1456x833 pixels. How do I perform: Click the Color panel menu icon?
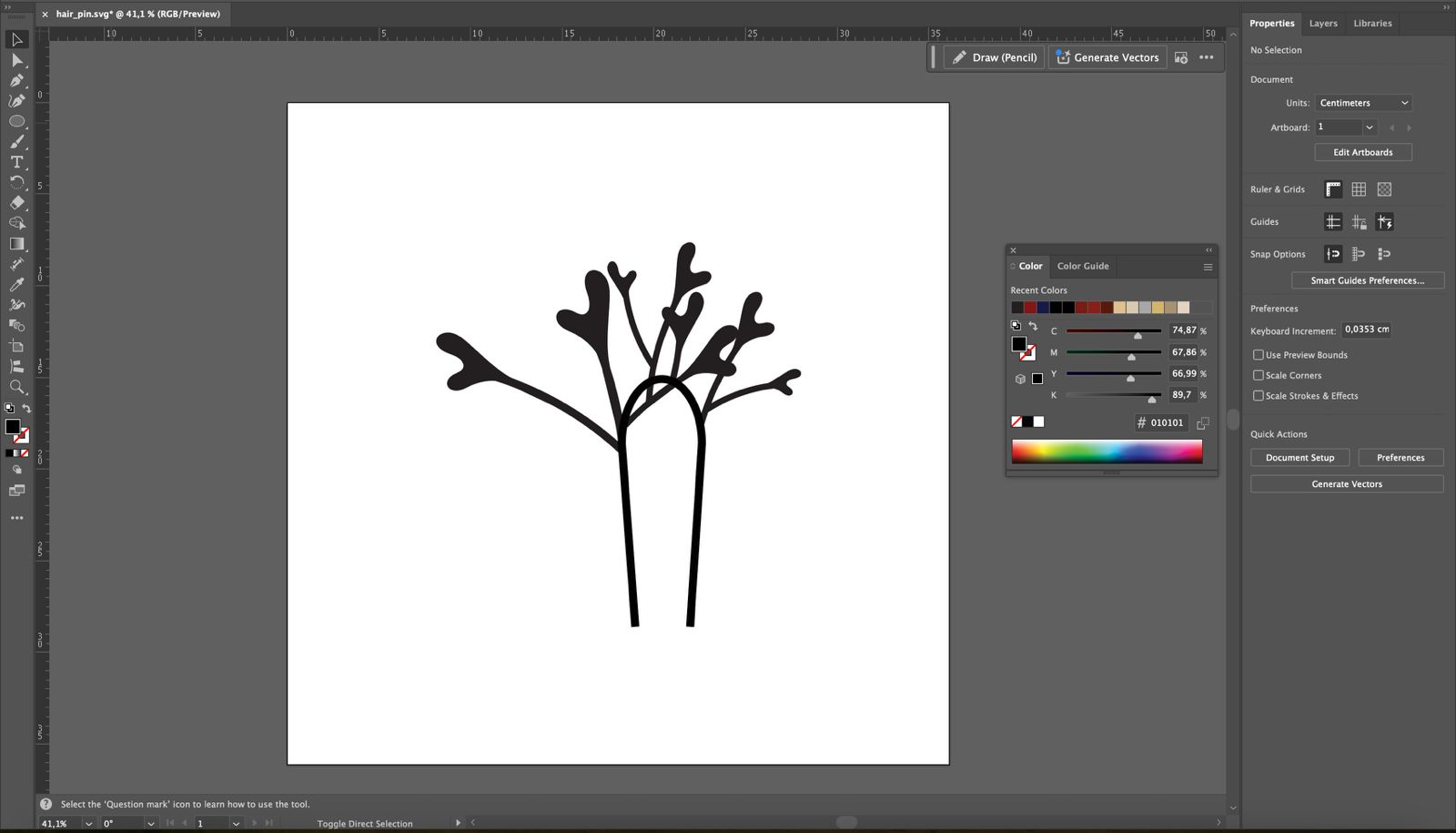click(x=1208, y=267)
